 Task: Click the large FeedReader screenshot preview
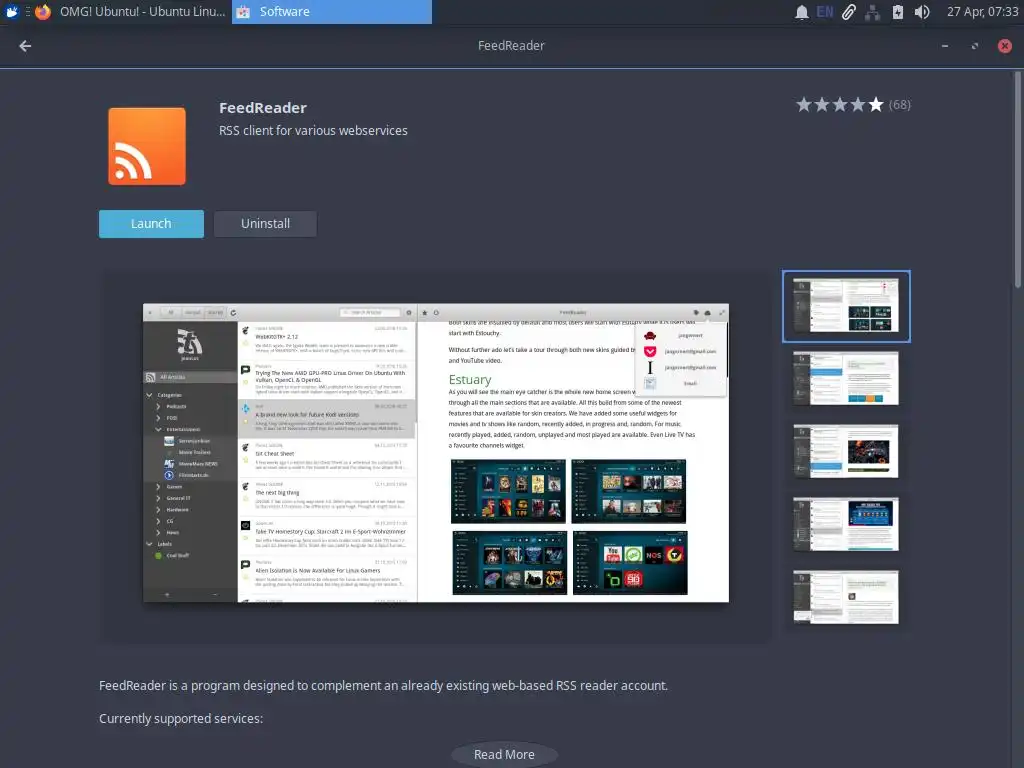coord(436,453)
